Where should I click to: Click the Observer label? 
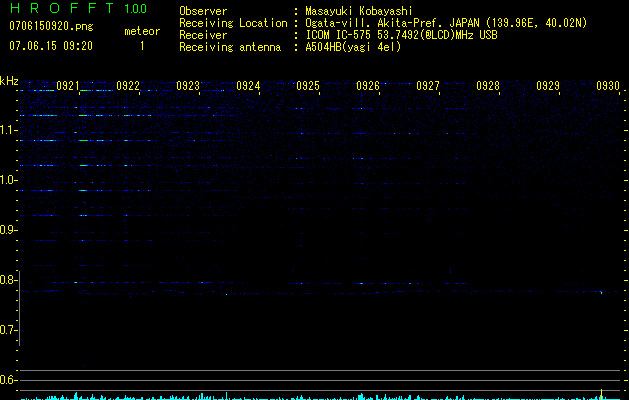point(203,11)
